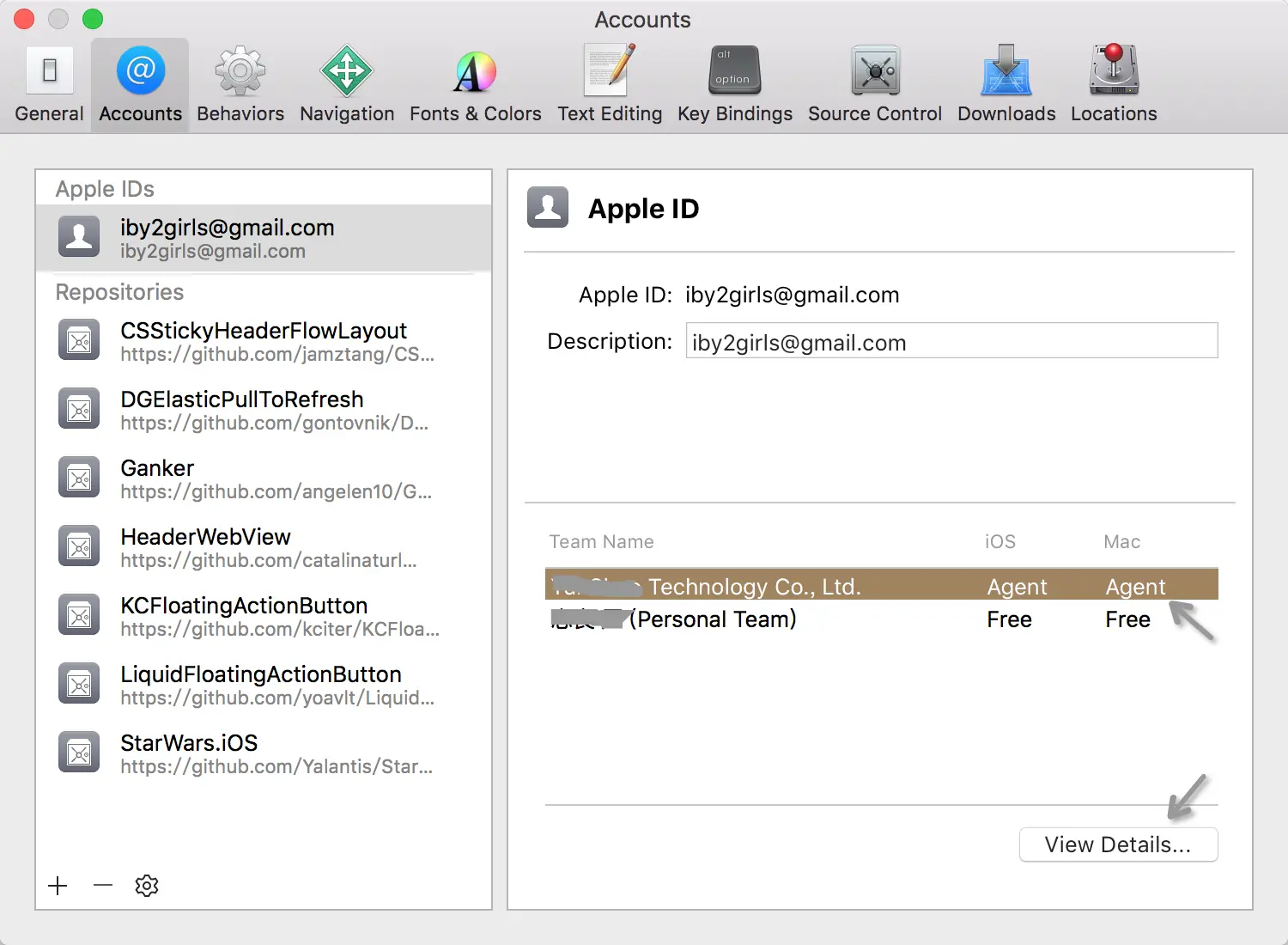Close the Accounts window with red button

[24, 19]
